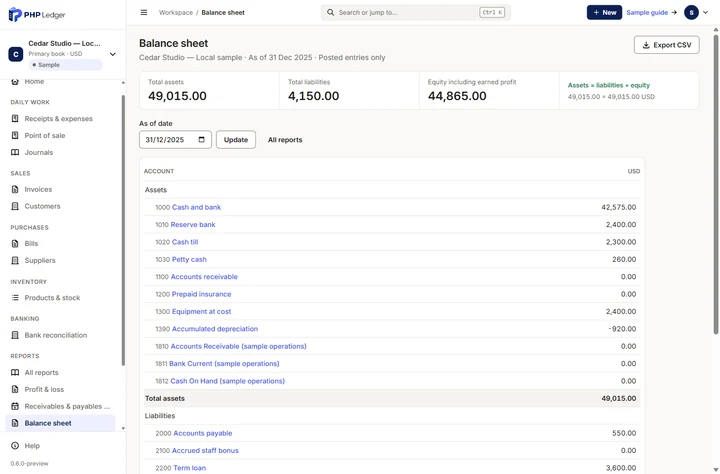Image resolution: width=720 pixels, height=474 pixels.
Task: Open the Accounts receivable account 1100
Action: [x=204, y=276]
